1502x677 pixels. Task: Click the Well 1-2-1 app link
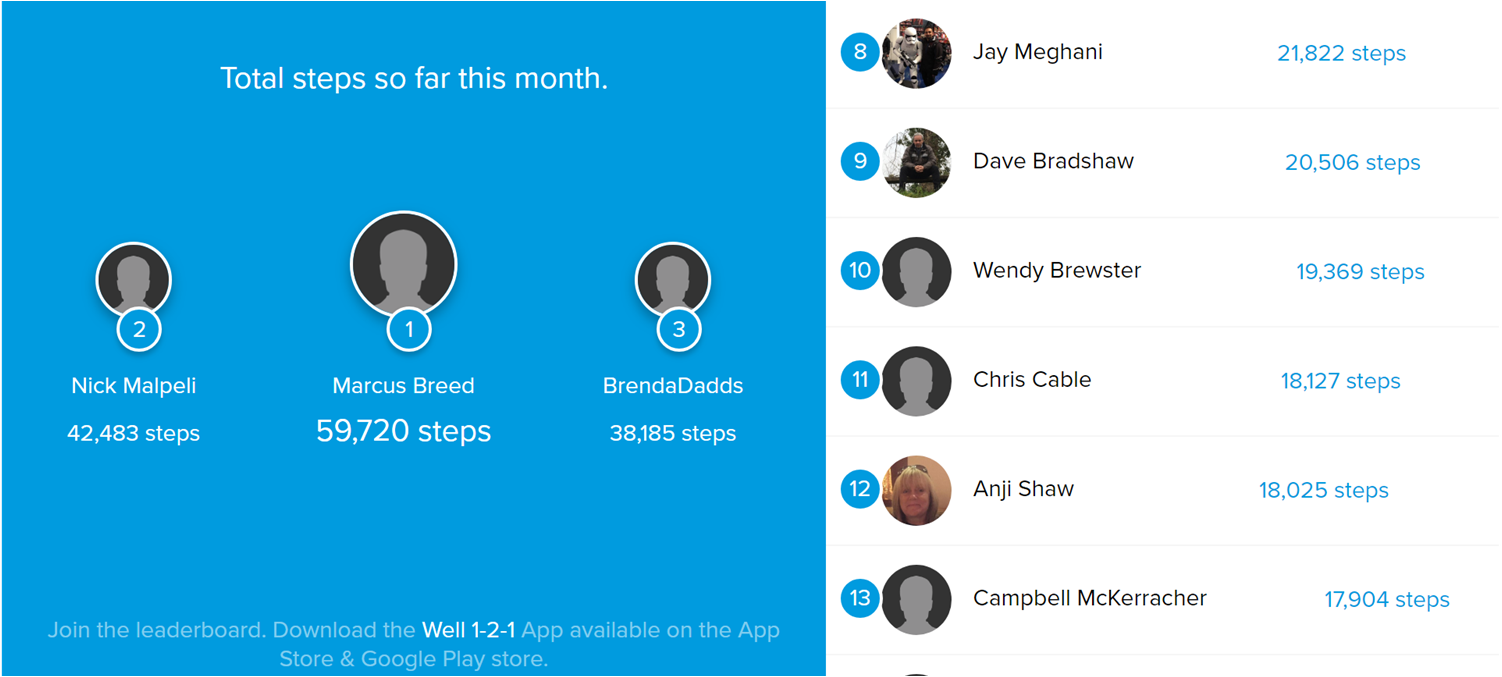[469, 630]
